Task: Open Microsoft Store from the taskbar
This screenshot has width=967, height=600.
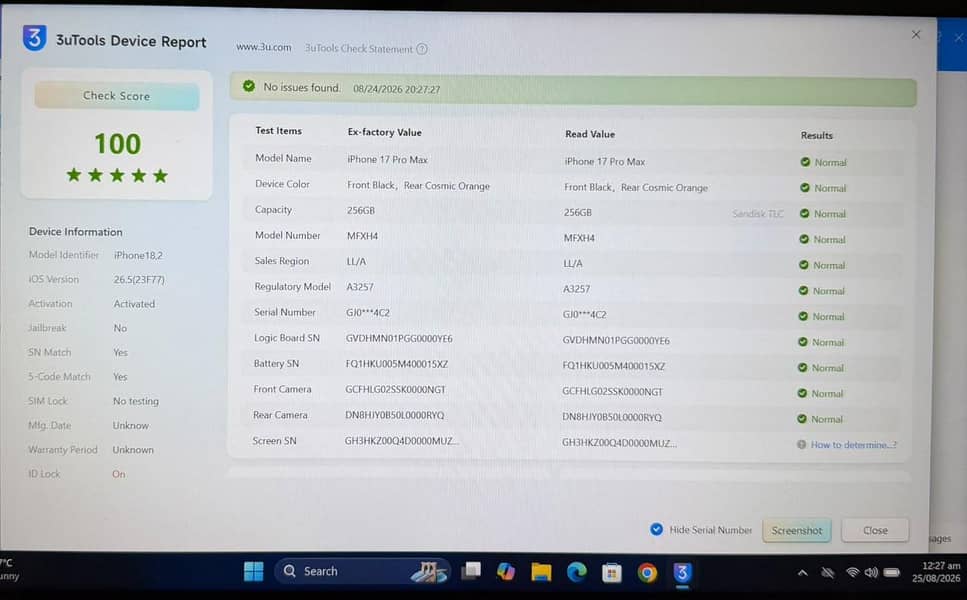Action: [x=612, y=573]
